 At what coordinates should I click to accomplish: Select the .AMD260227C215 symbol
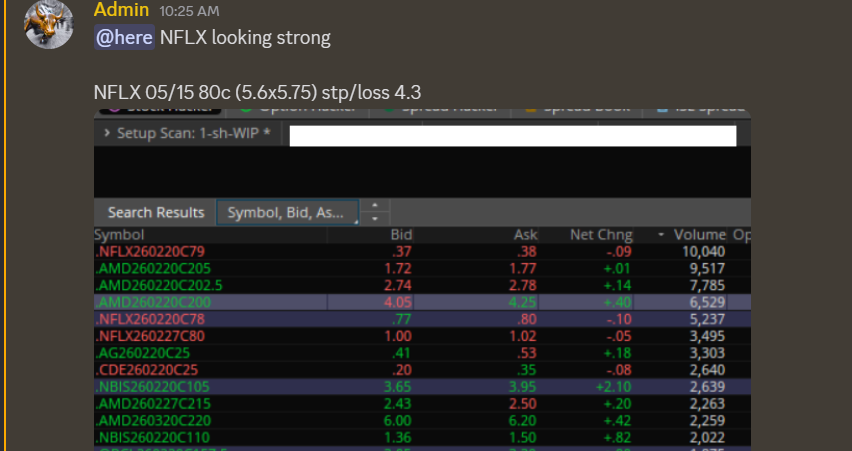pyautogui.click(x=153, y=404)
